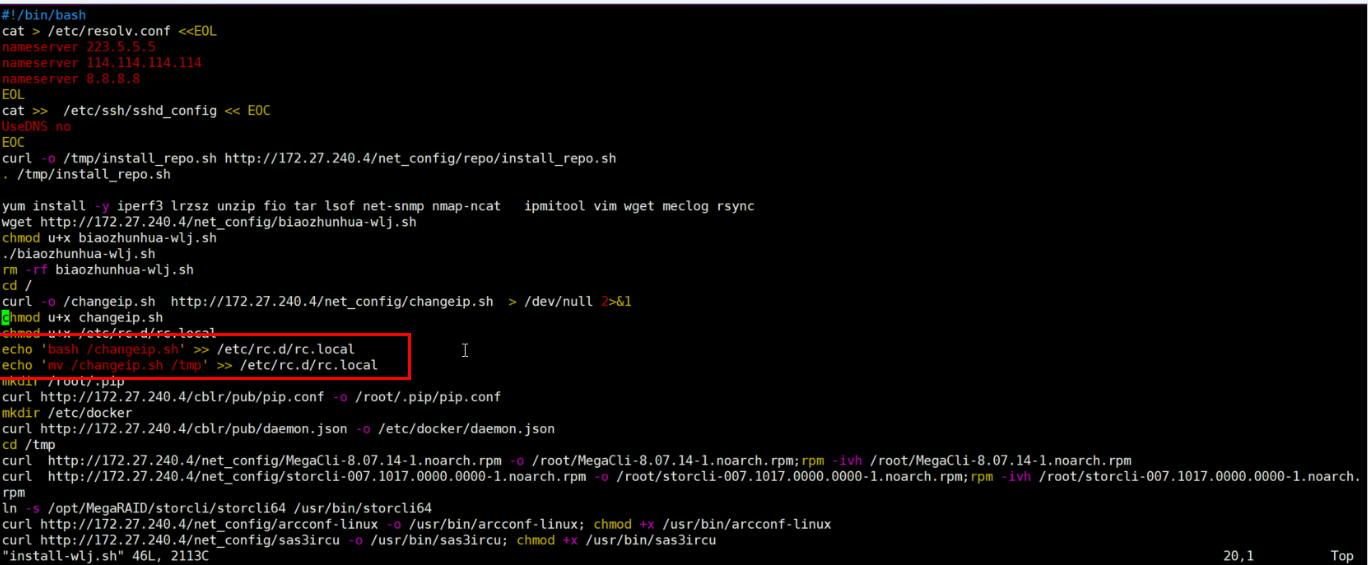Click the '. /tmp/install_repo.sh' source line
This screenshot has height=565, width=1368.
(x=86, y=174)
